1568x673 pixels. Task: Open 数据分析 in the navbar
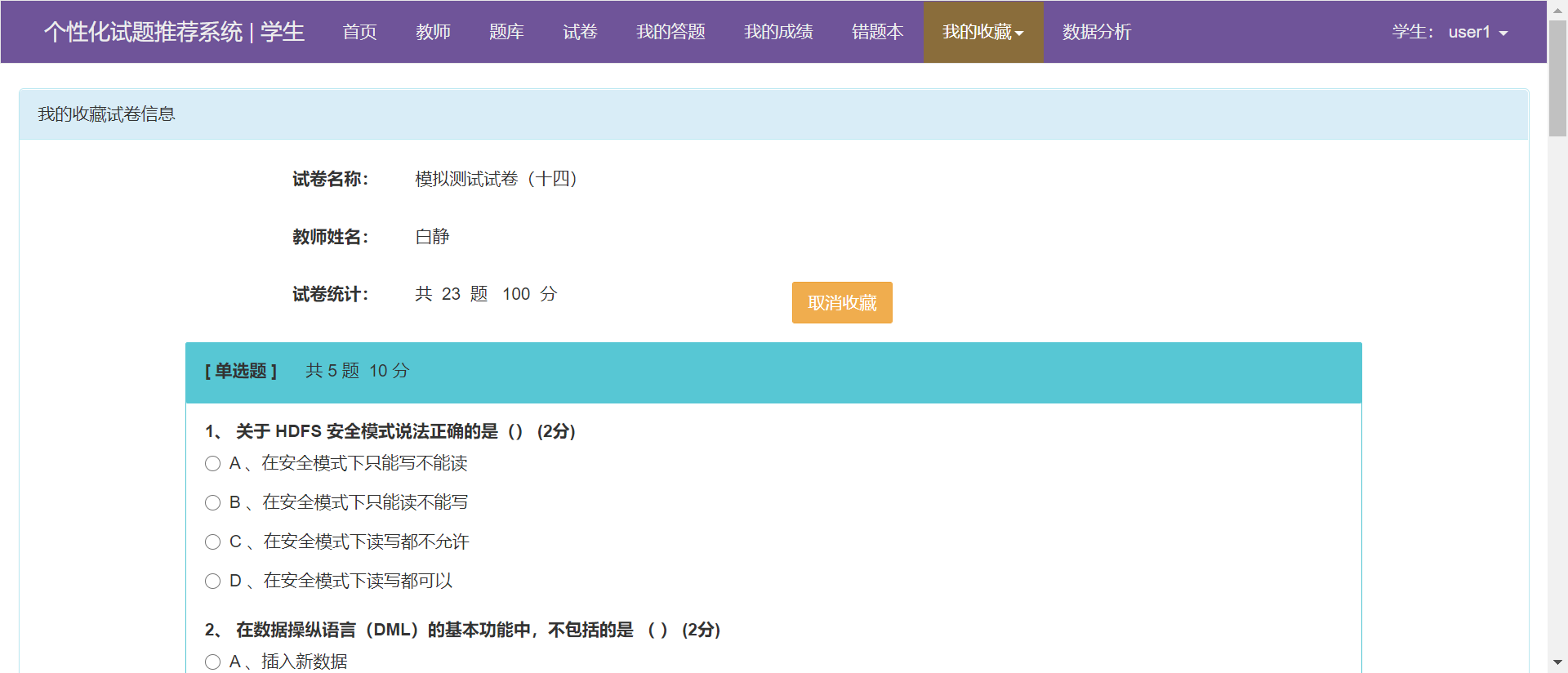click(x=1097, y=32)
